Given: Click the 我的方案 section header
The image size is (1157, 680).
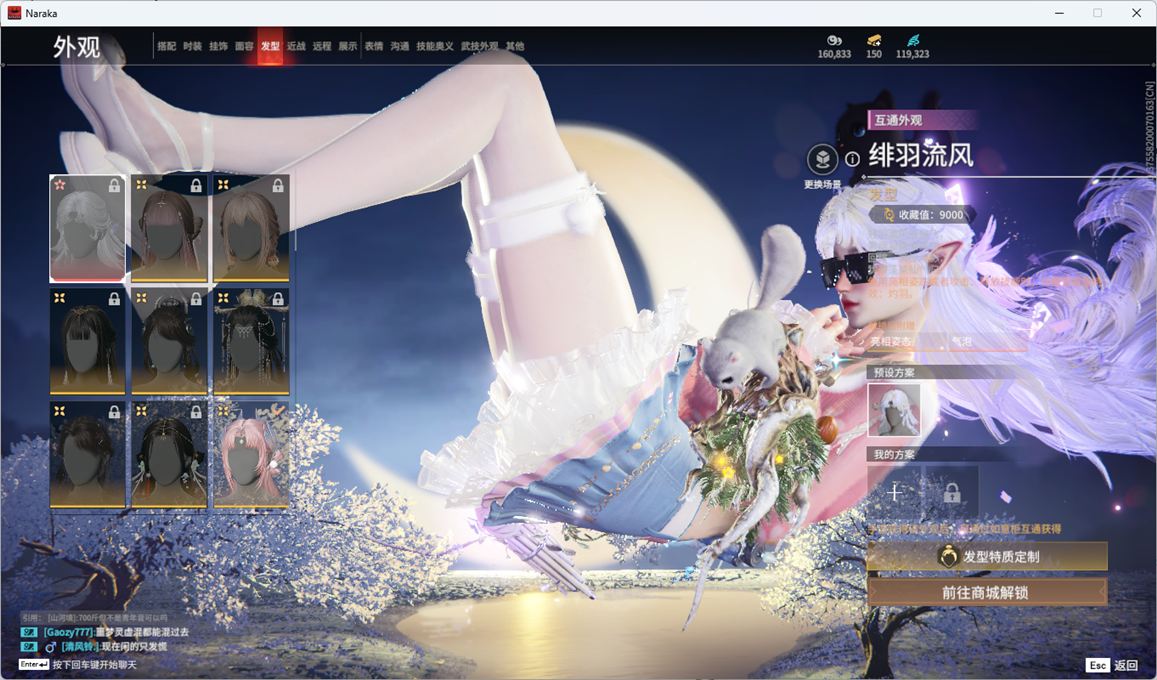Looking at the screenshot, I should tap(894, 454).
